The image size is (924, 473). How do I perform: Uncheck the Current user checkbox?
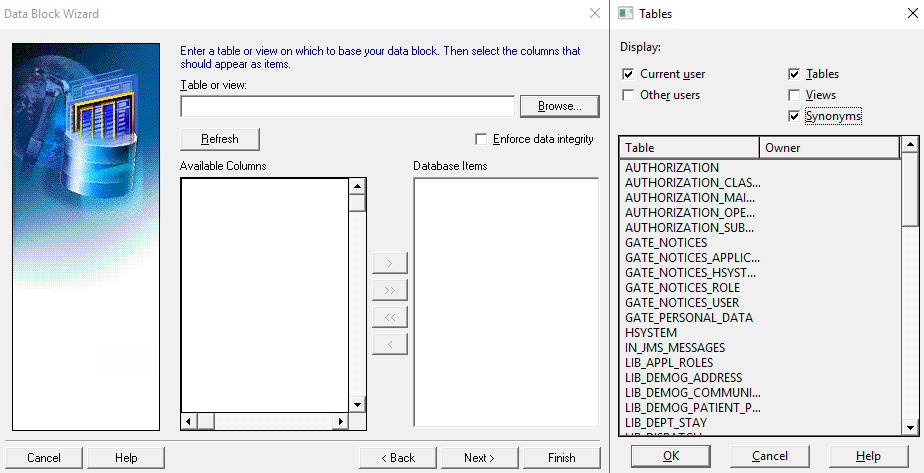(x=628, y=74)
